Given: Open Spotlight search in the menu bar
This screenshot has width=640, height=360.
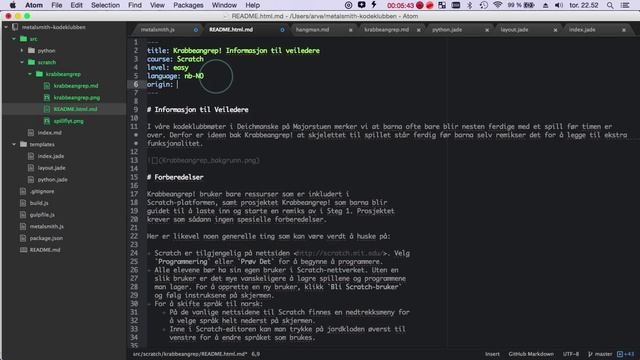Looking at the screenshot, I should [610, 5].
